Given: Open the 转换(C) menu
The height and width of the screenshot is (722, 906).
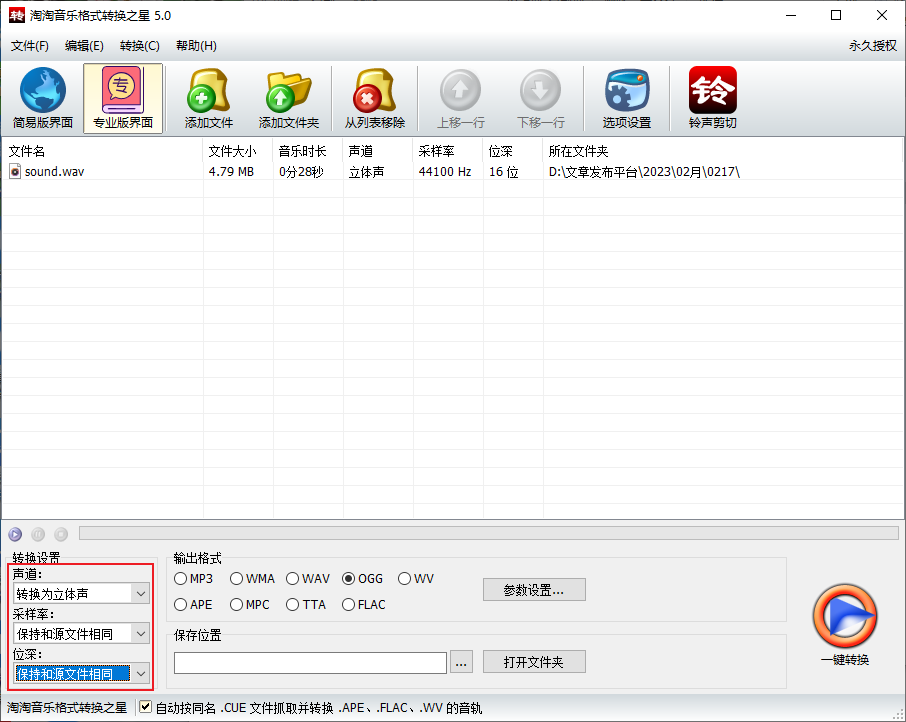Looking at the screenshot, I should coord(139,46).
